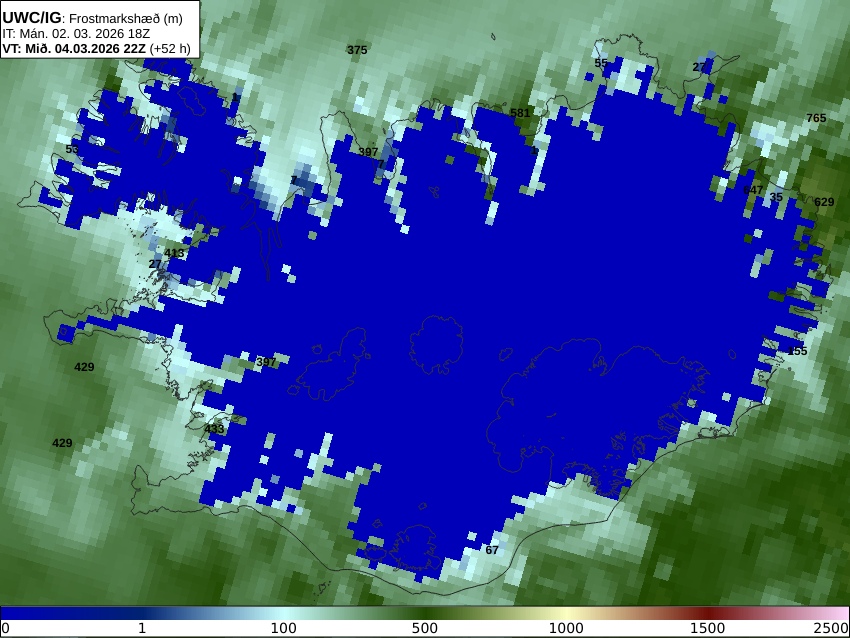
Task: Click the 413 value label
Action: click(x=174, y=253)
